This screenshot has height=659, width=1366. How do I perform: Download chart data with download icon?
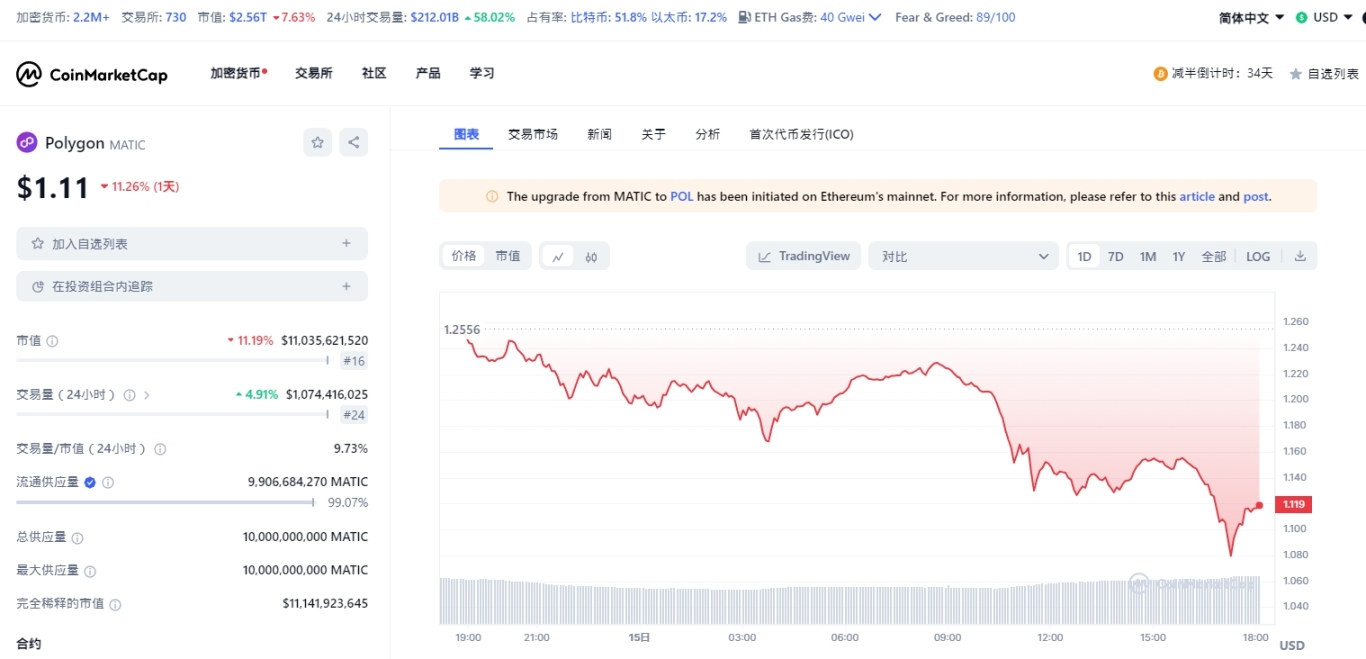coord(1300,256)
